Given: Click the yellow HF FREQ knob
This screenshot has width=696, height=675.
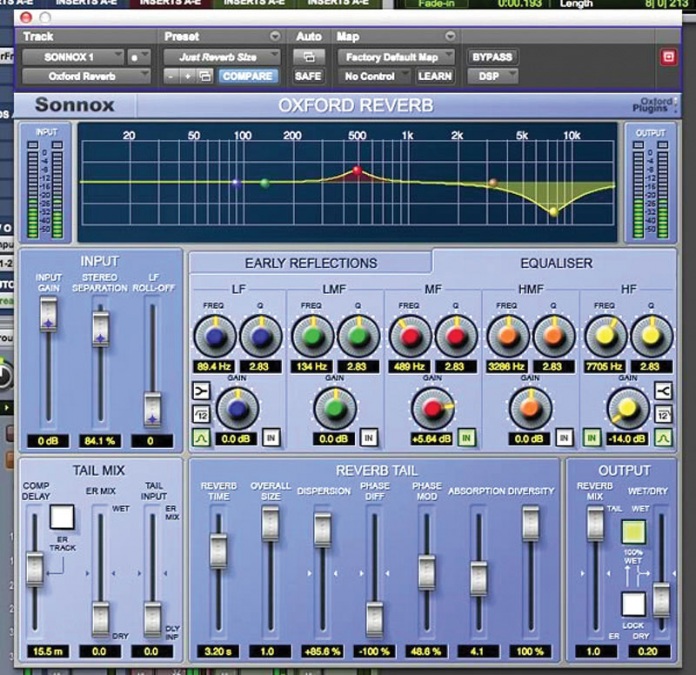Looking at the screenshot, I should point(605,337).
